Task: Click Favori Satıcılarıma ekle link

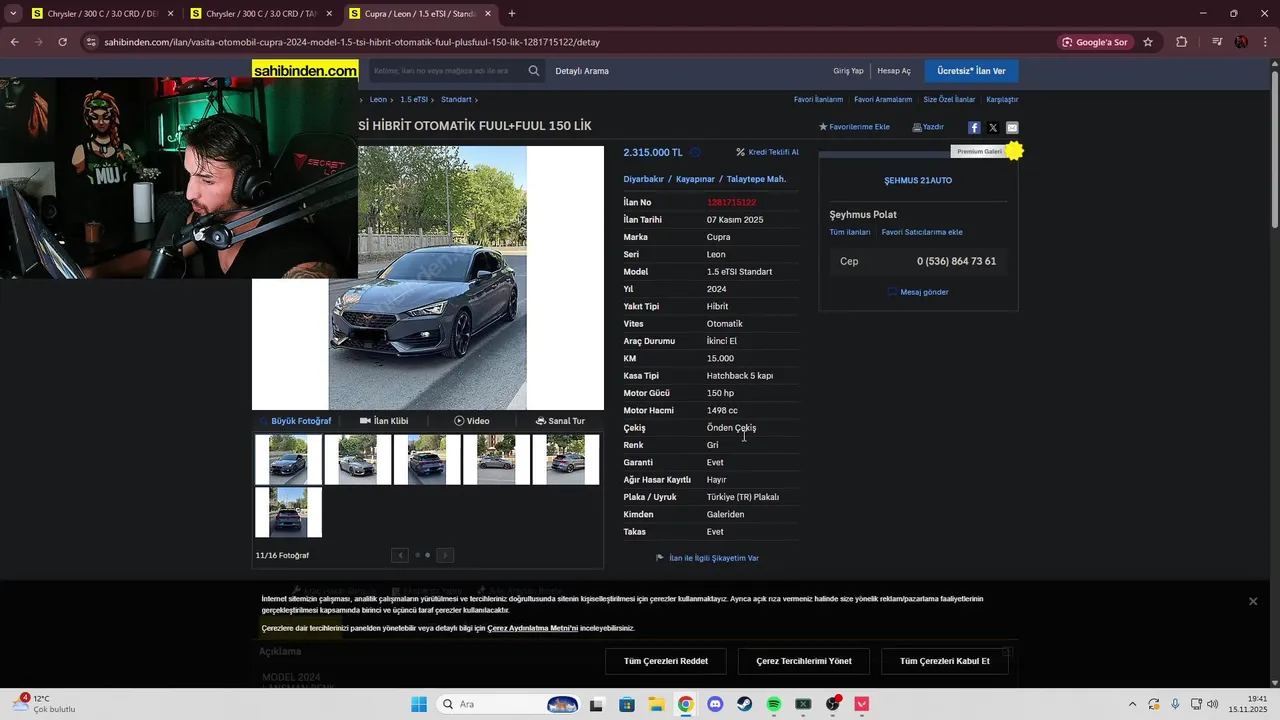Action: pos(922,232)
